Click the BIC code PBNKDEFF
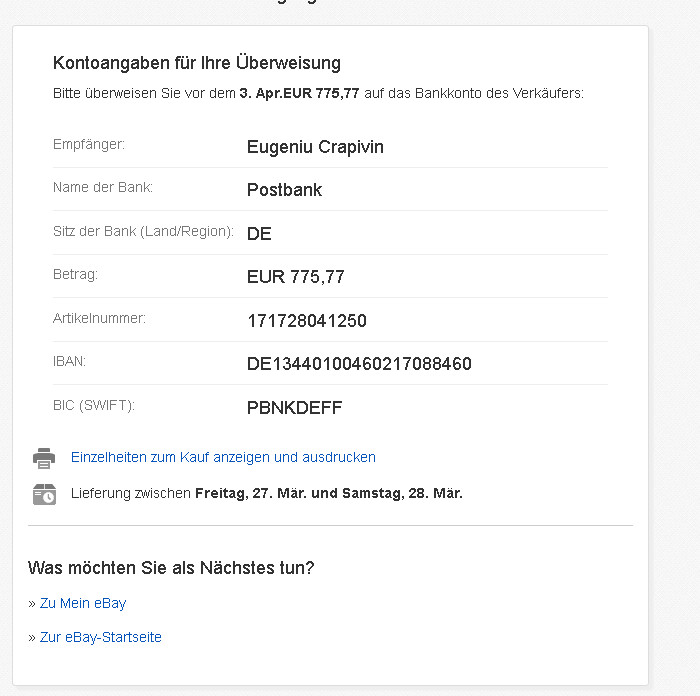Screen dimensions: 700x696 [x=294, y=408]
